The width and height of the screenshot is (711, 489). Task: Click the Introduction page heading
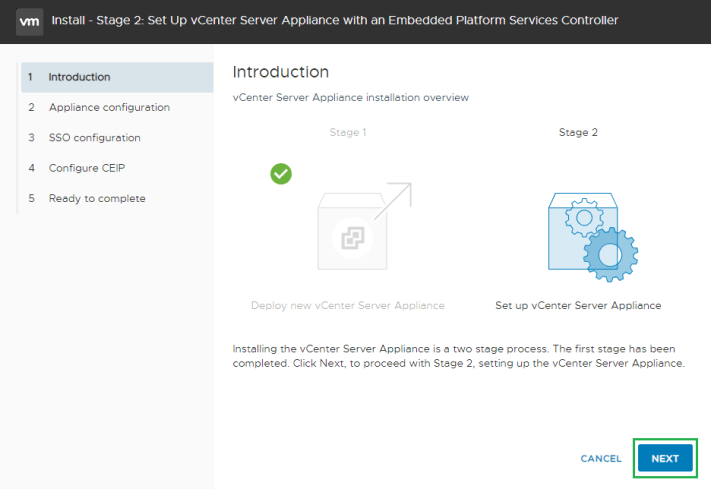[x=280, y=73]
